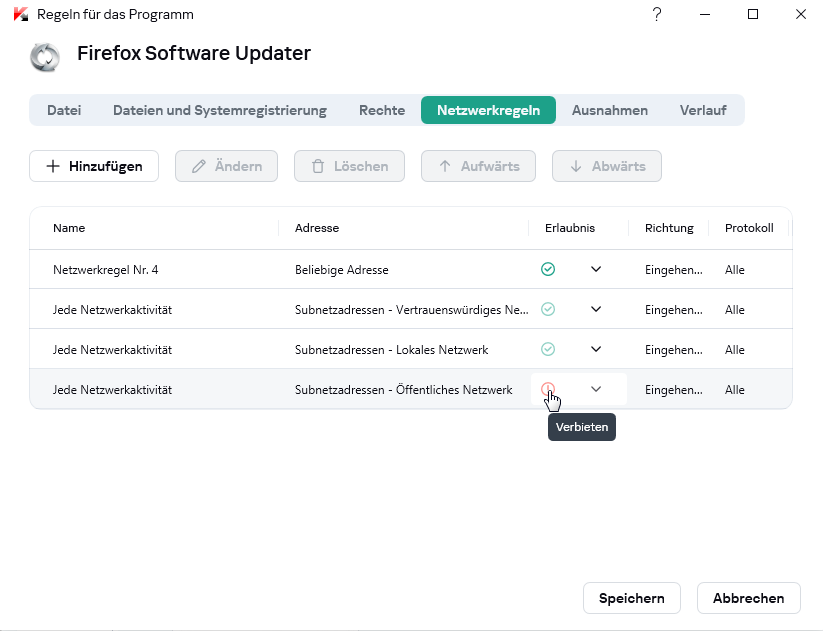Go to the Rechte tab
This screenshot has width=823, height=631.
(x=382, y=110)
